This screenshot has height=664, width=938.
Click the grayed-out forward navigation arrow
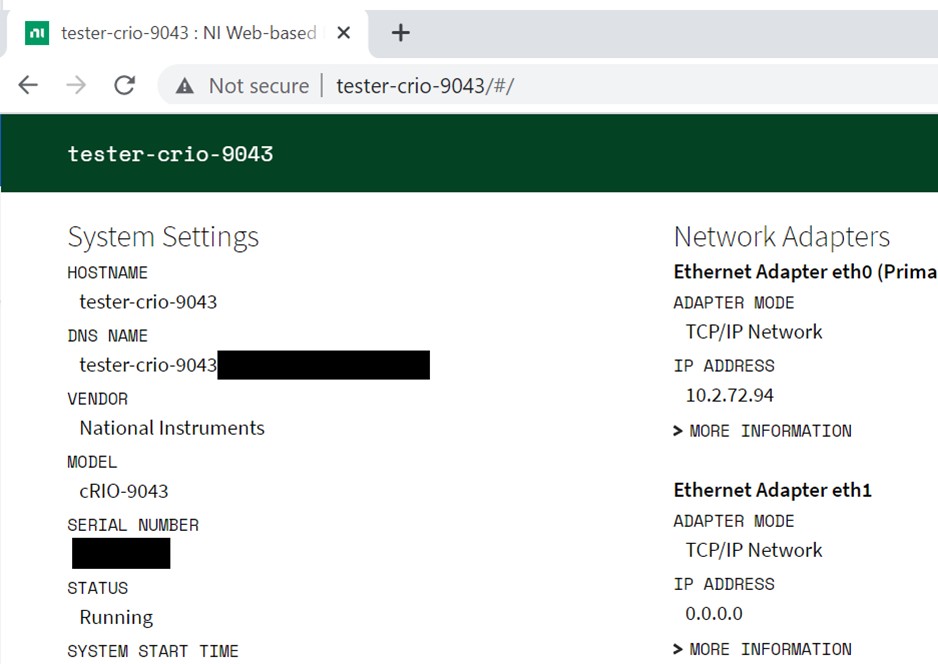[76, 85]
